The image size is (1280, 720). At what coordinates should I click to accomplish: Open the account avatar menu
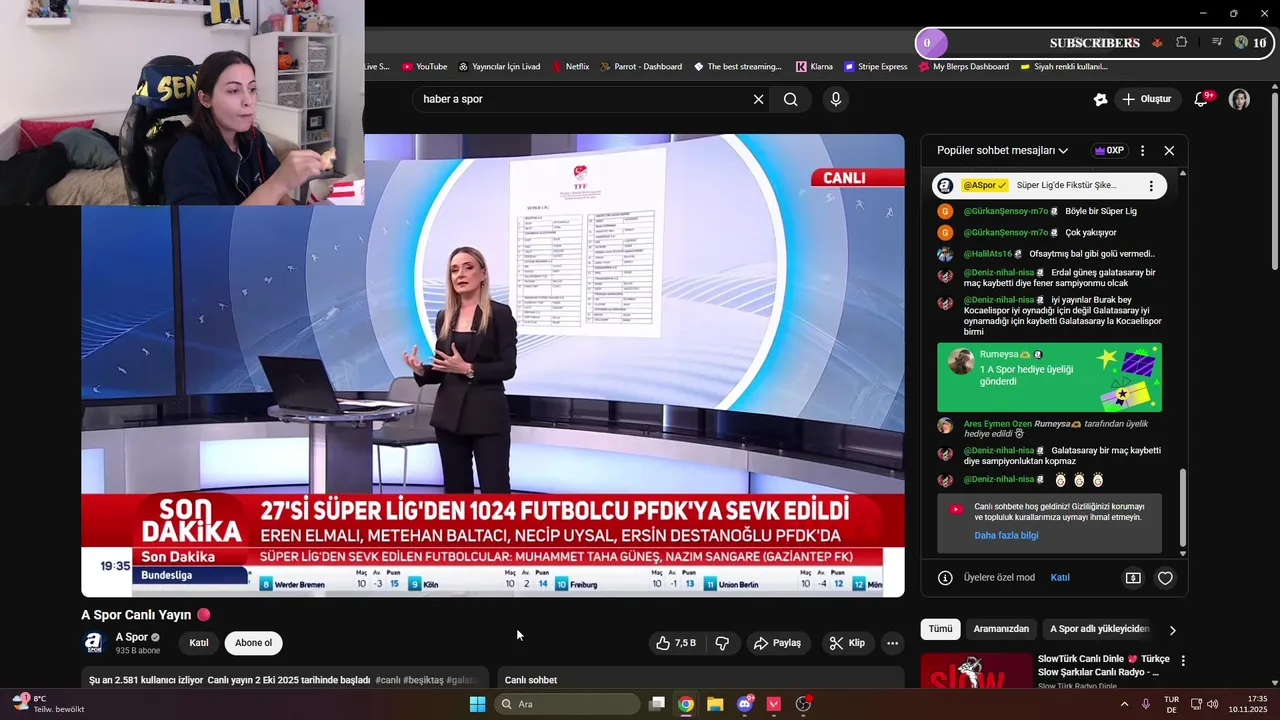coord(1239,99)
